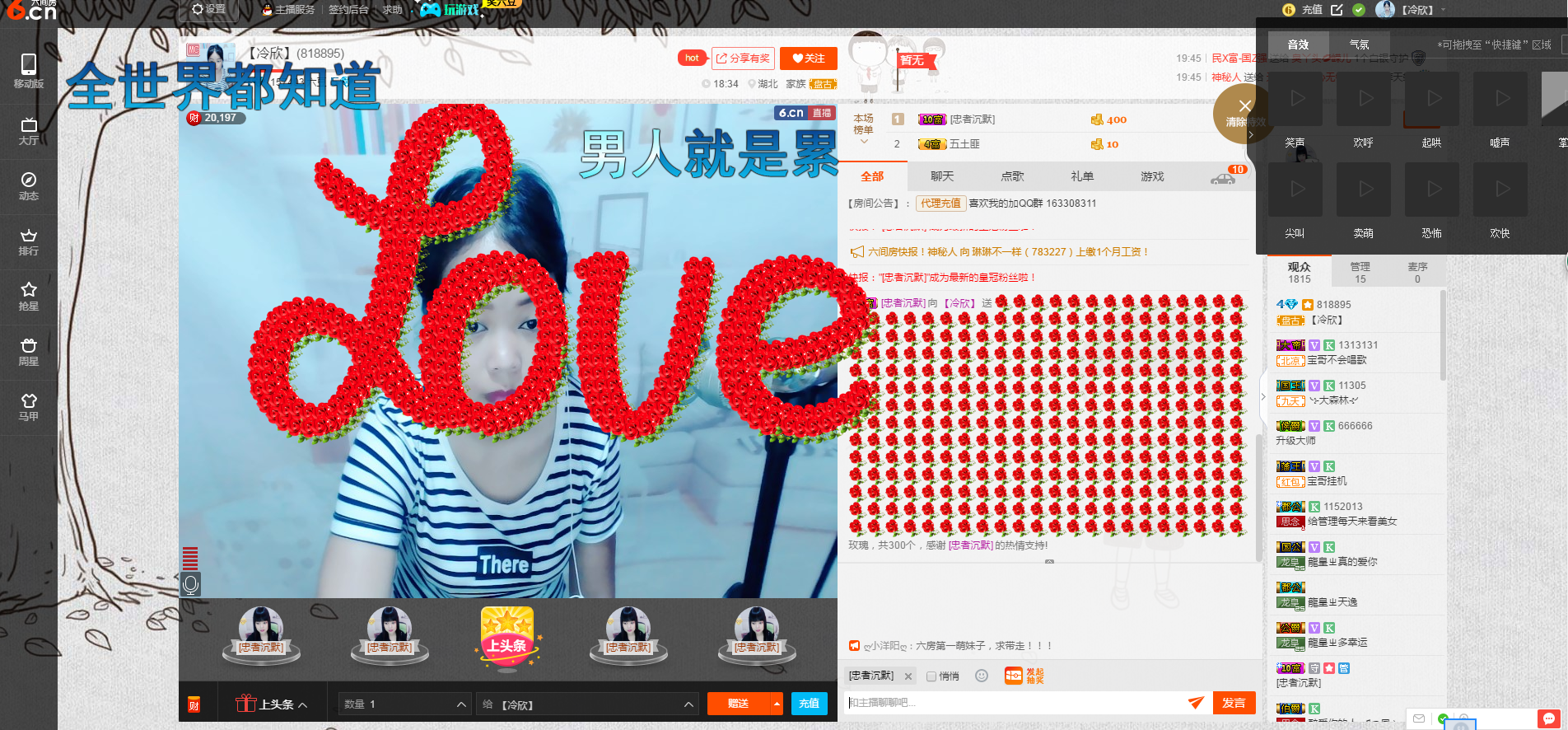The image size is (1568, 730).
Task: Click 赠送 send gift button
Action: coord(739,704)
